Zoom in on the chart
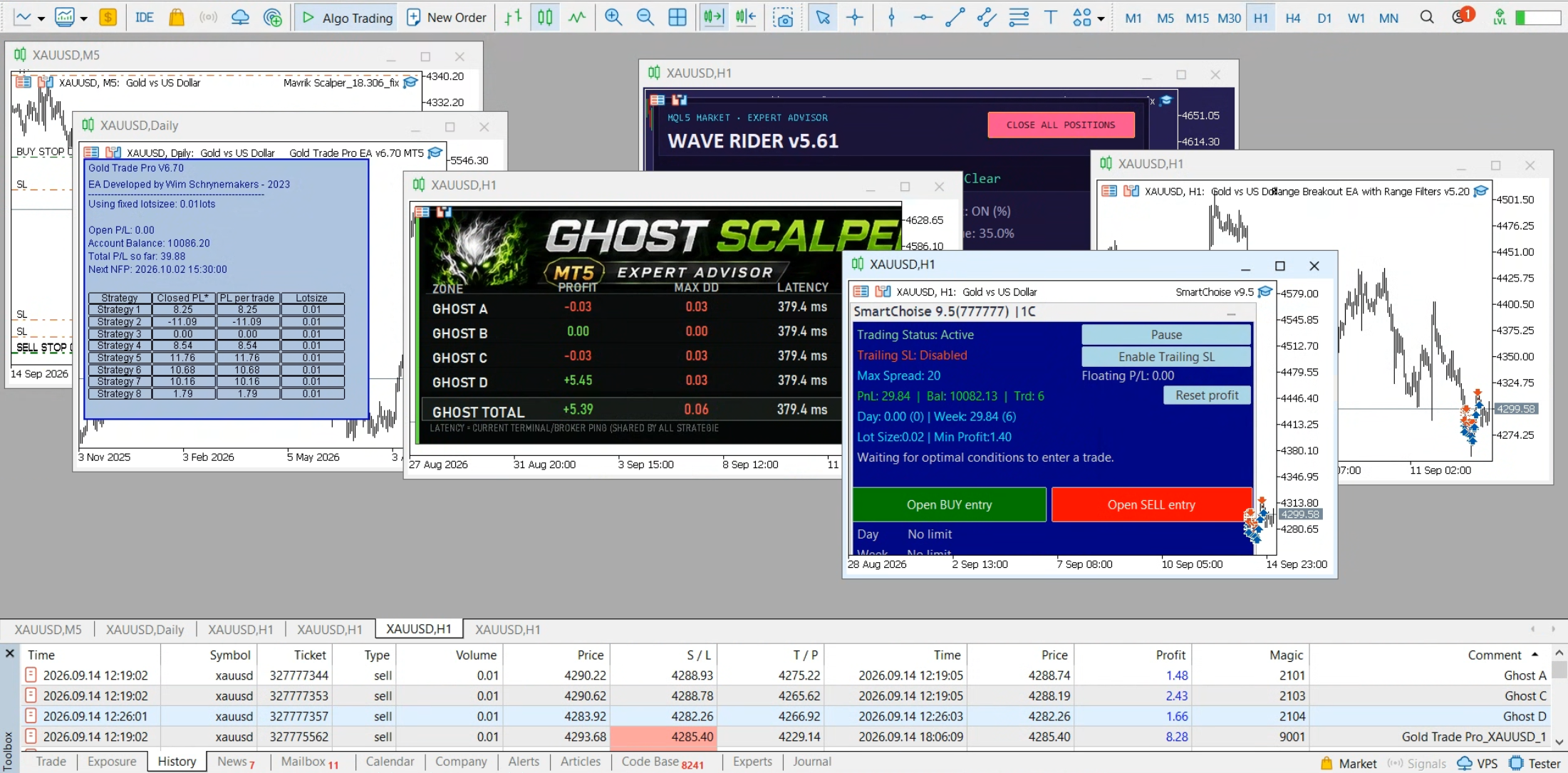The width and height of the screenshot is (1568, 773). coord(613,17)
